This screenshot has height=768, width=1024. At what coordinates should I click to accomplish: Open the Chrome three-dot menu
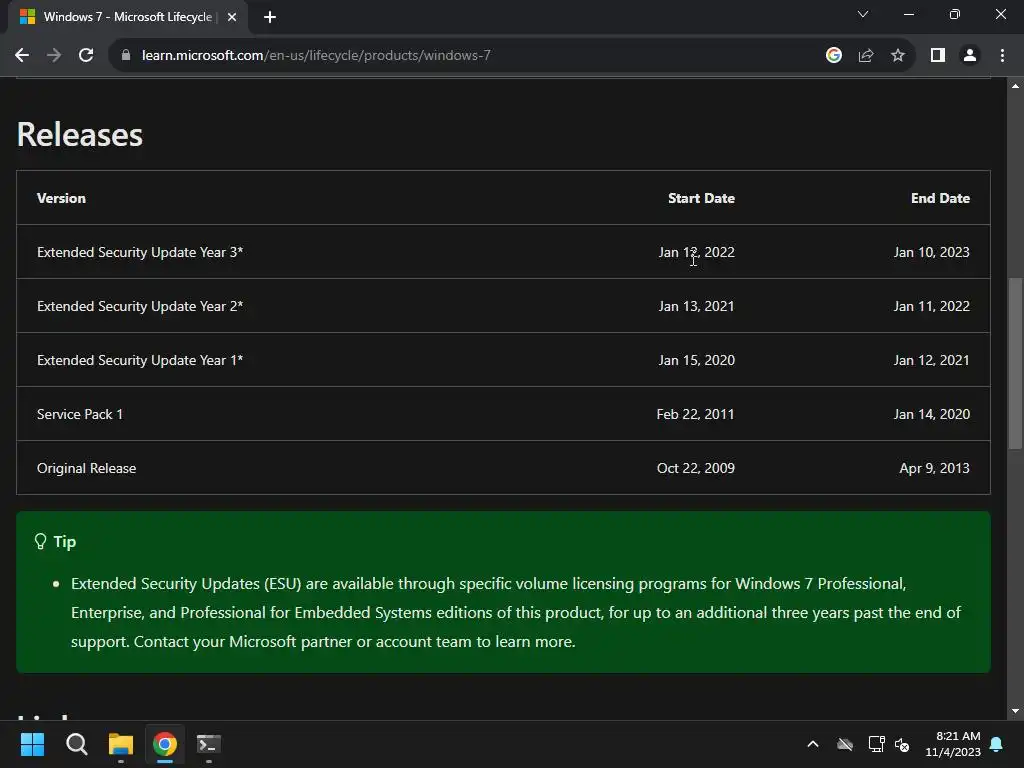[1002, 56]
